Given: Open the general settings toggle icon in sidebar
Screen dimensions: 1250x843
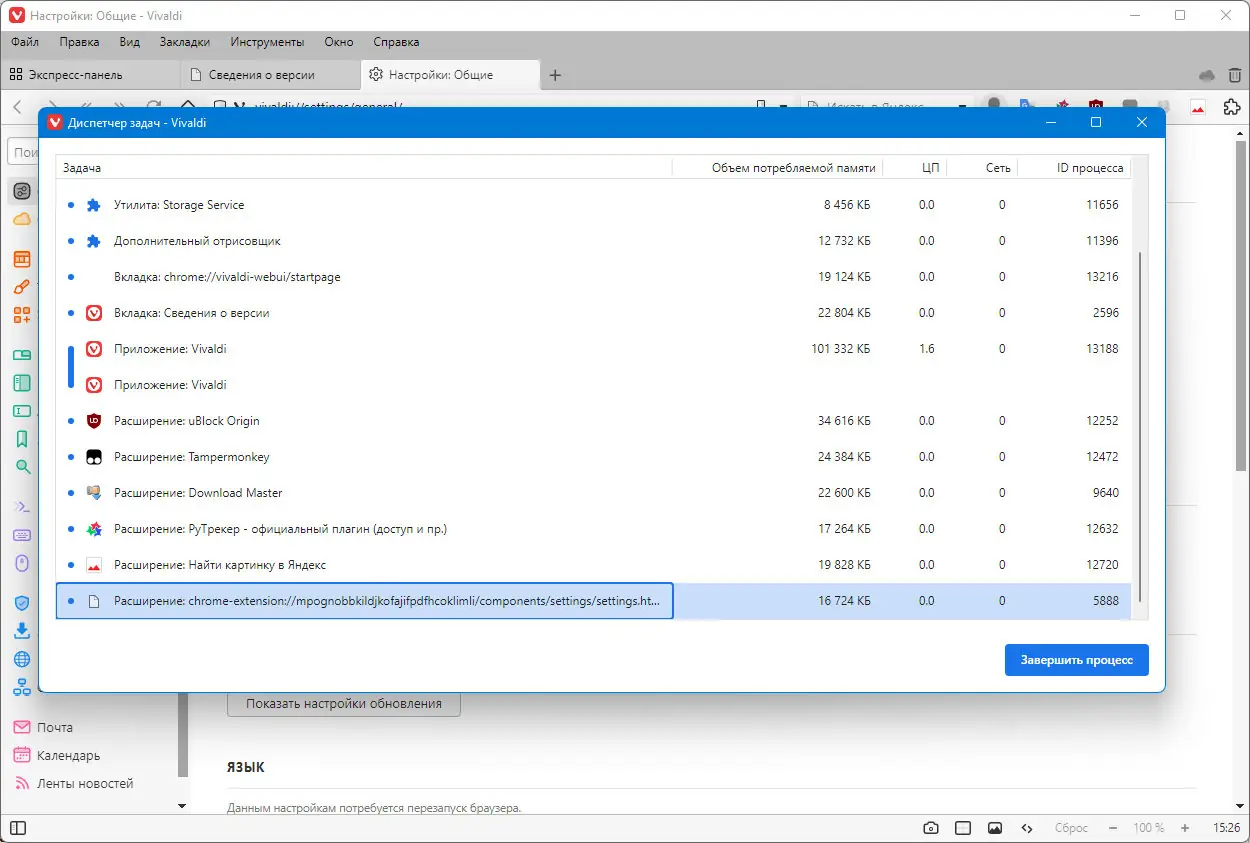Looking at the screenshot, I should click(21, 191).
